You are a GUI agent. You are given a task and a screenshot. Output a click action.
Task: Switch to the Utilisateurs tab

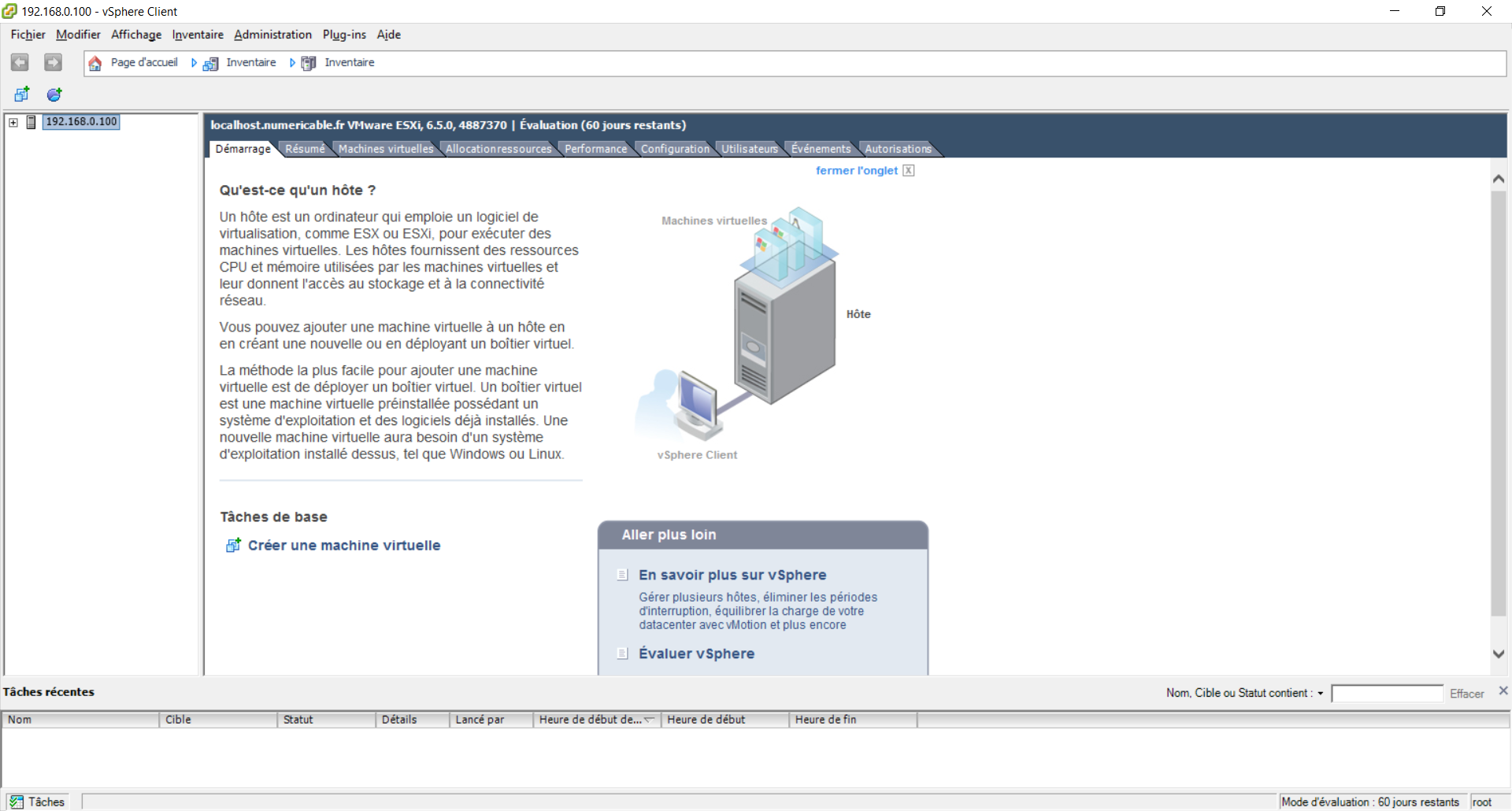pos(750,149)
